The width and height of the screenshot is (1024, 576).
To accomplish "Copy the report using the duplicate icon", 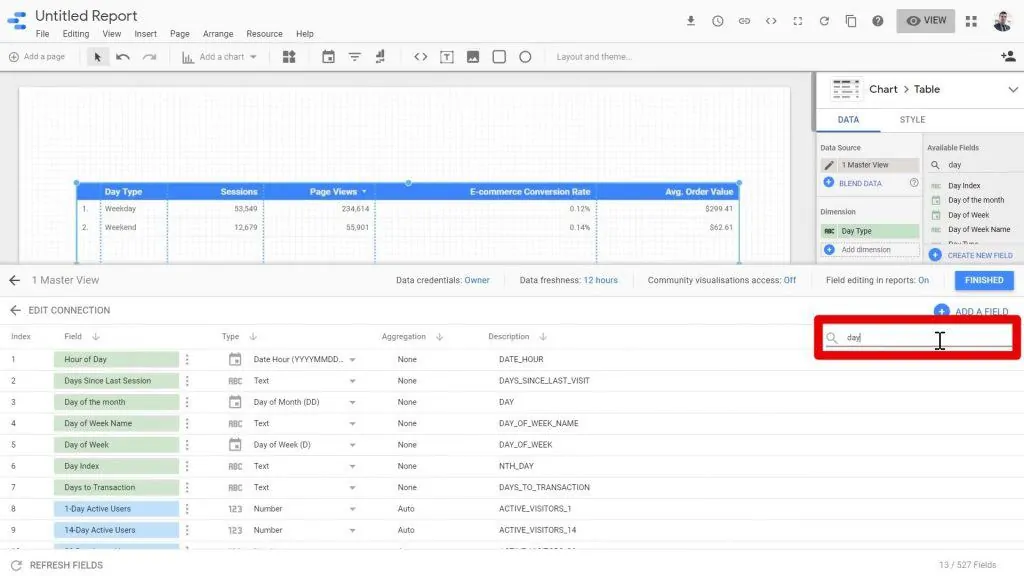I will 851,19.
